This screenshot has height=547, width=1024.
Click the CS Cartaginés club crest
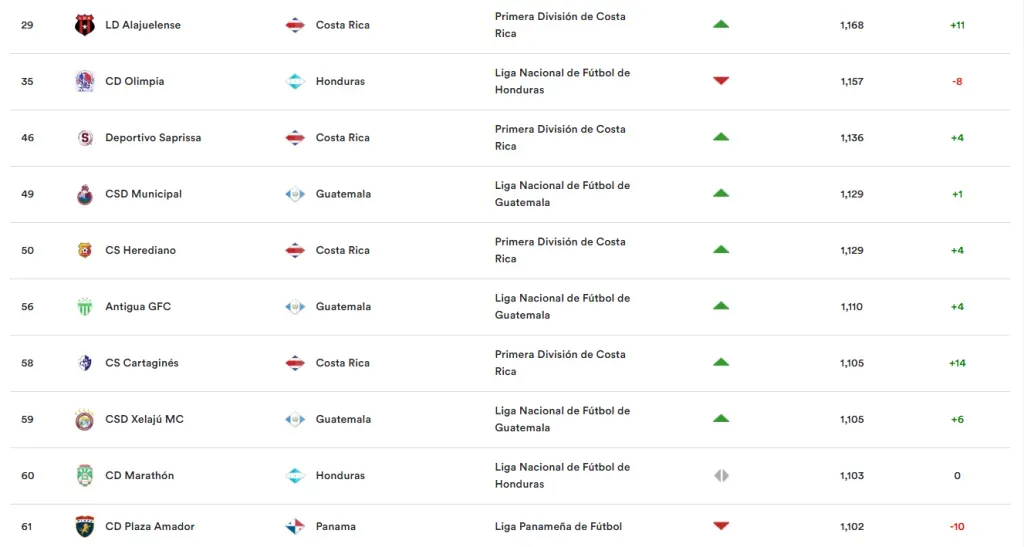[x=85, y=363]
